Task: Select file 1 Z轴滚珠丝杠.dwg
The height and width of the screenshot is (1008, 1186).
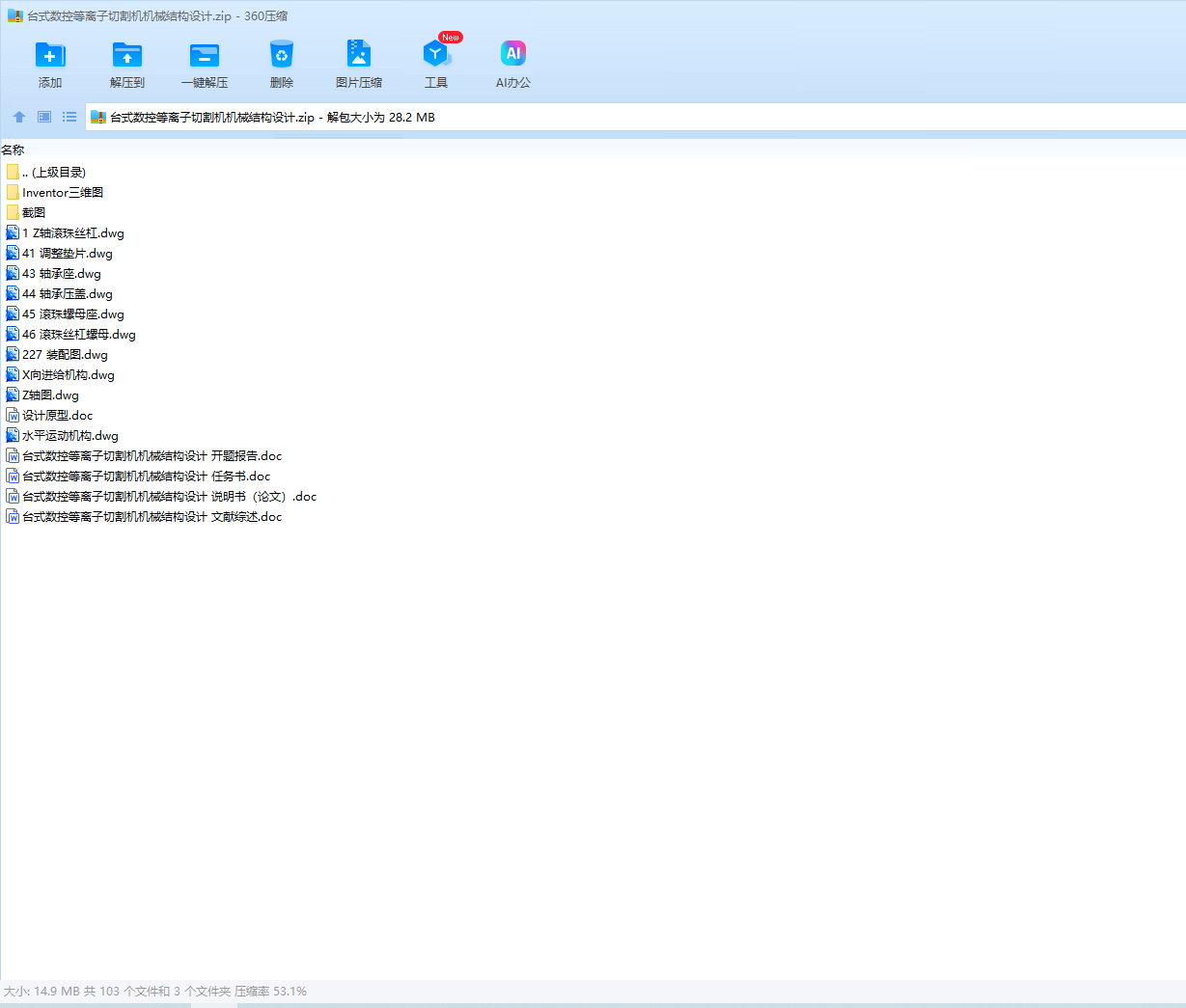Action: click(65, 232)
